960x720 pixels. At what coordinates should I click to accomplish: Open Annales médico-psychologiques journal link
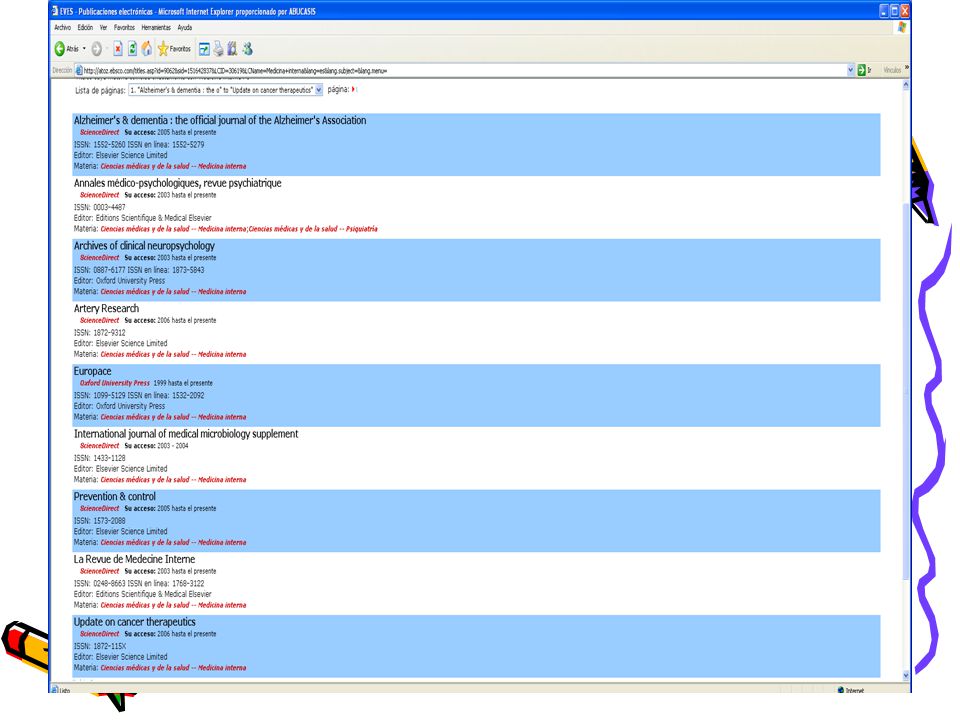(x=178, y=183)
